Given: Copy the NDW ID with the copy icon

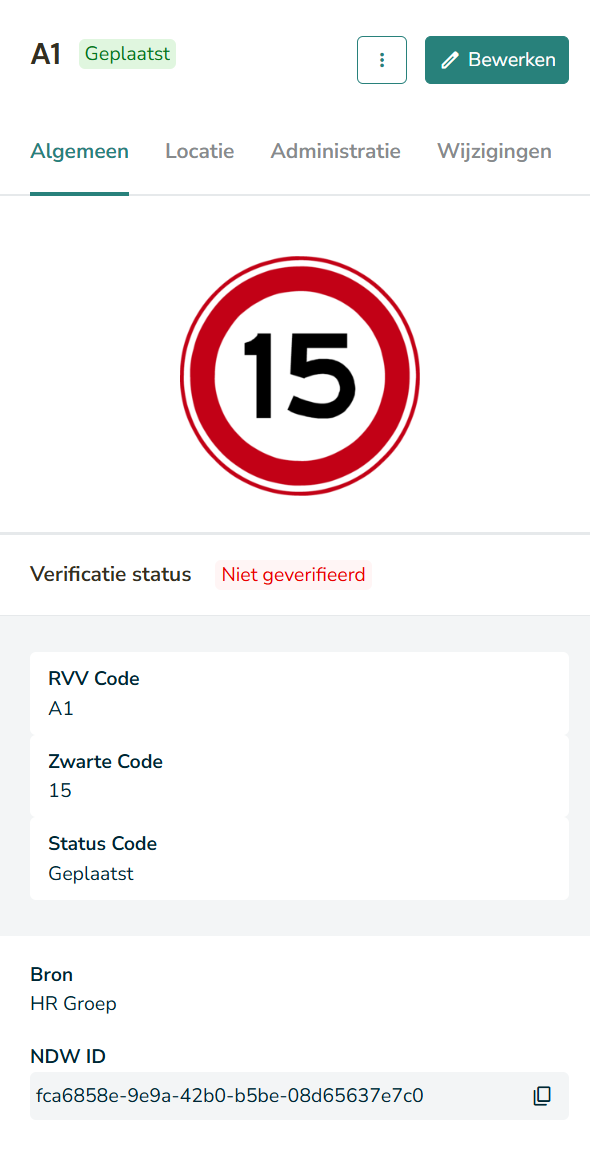Looking at the screenshot, I should pos(542,1096).
